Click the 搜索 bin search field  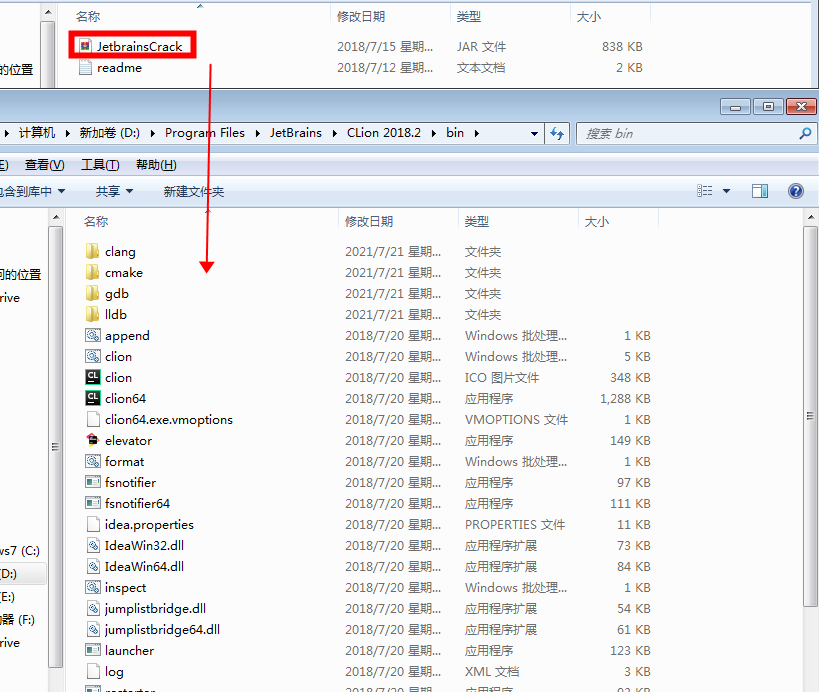point(688,133)
